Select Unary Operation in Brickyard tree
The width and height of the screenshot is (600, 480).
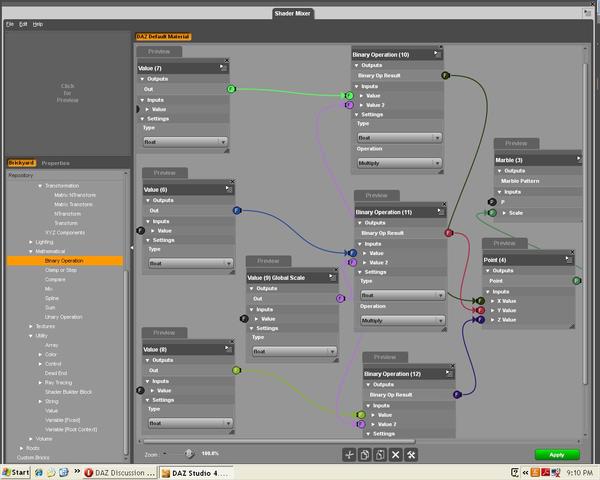point(64,317)
